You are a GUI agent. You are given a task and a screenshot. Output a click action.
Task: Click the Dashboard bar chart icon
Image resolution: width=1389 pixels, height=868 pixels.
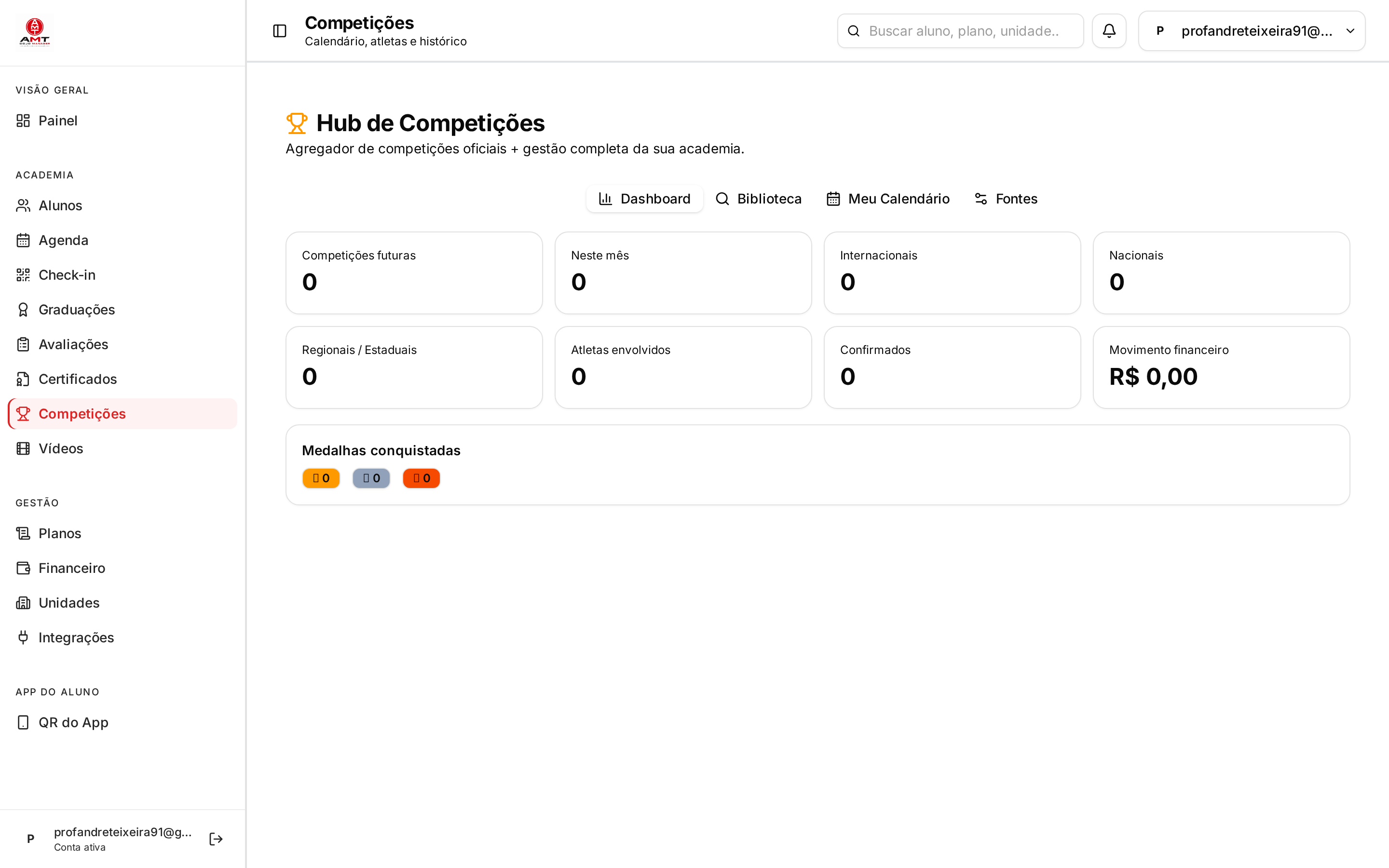coord(605,199)
